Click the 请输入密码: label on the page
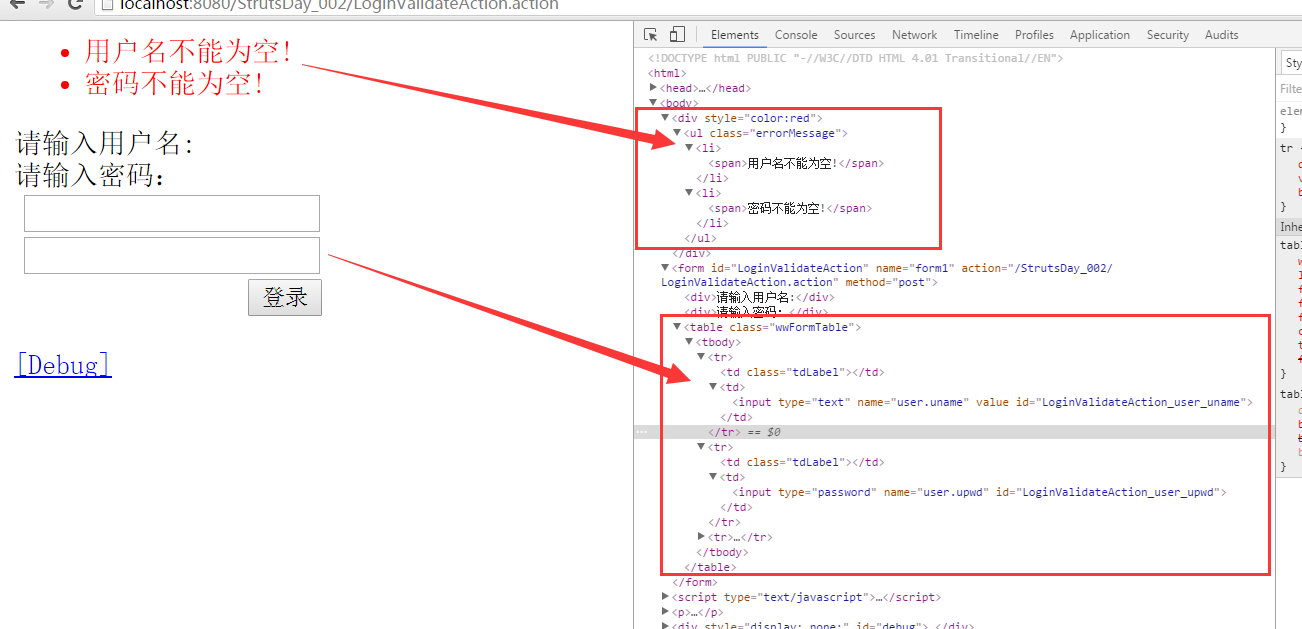 (91, 175)
